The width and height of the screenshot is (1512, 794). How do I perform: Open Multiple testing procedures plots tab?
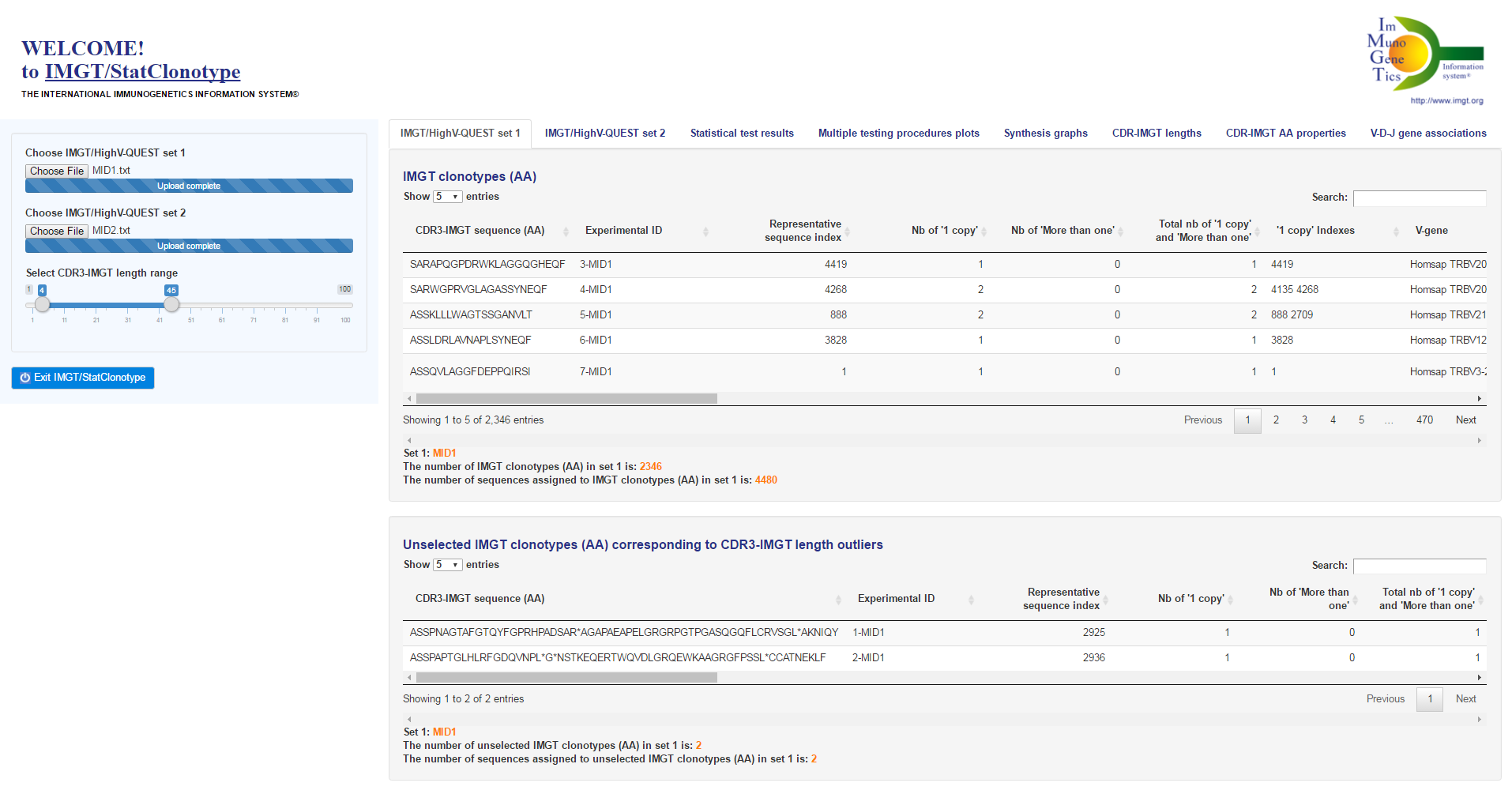(899, 134)
